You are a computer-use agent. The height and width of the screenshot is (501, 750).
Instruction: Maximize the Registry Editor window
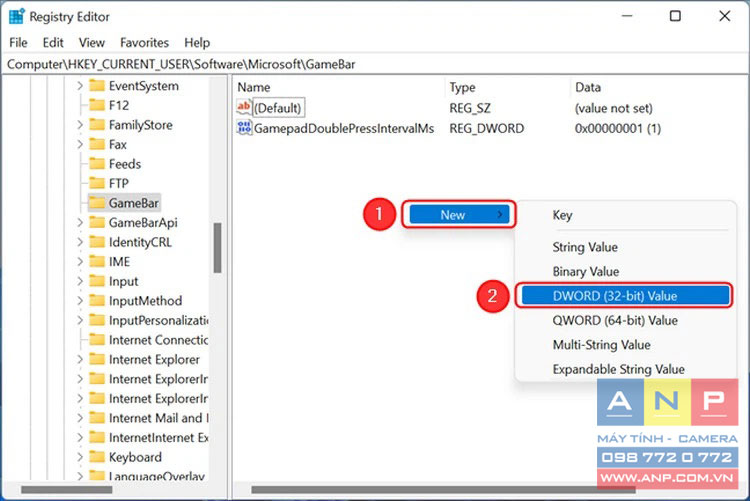tap(675, 16)
